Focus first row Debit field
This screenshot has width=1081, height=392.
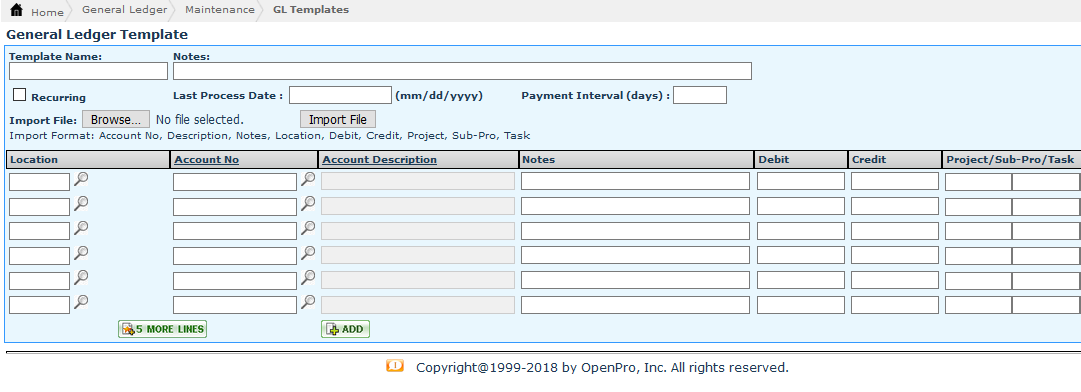point(801,181)
